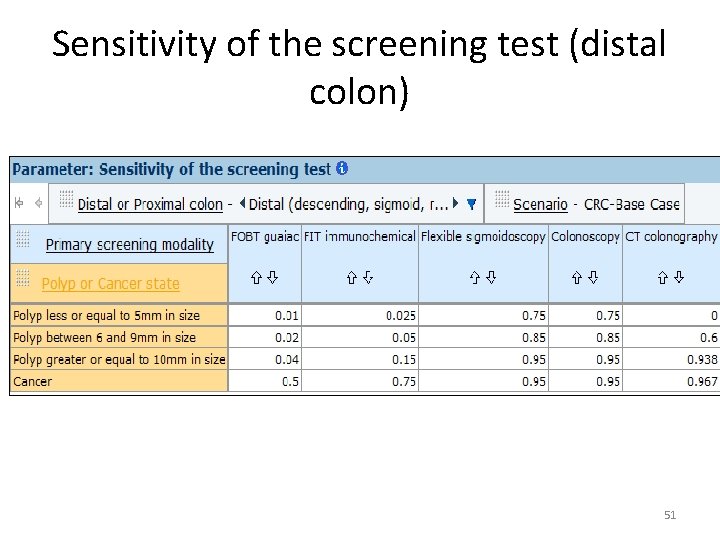Open the Scenario link
The height and width of the screenshot is (540, 720).
(540, 204)
